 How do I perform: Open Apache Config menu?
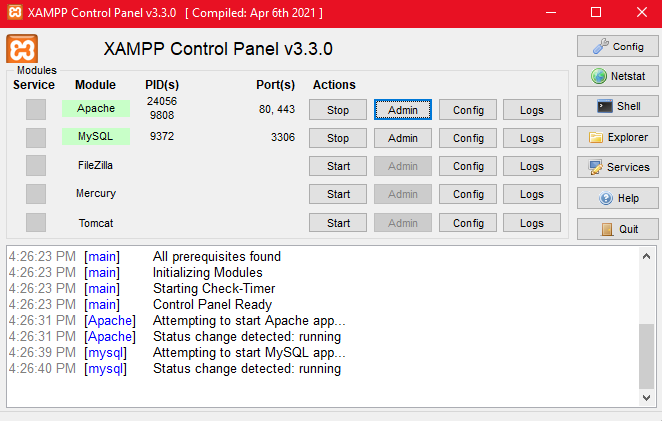tap(468, 110)
